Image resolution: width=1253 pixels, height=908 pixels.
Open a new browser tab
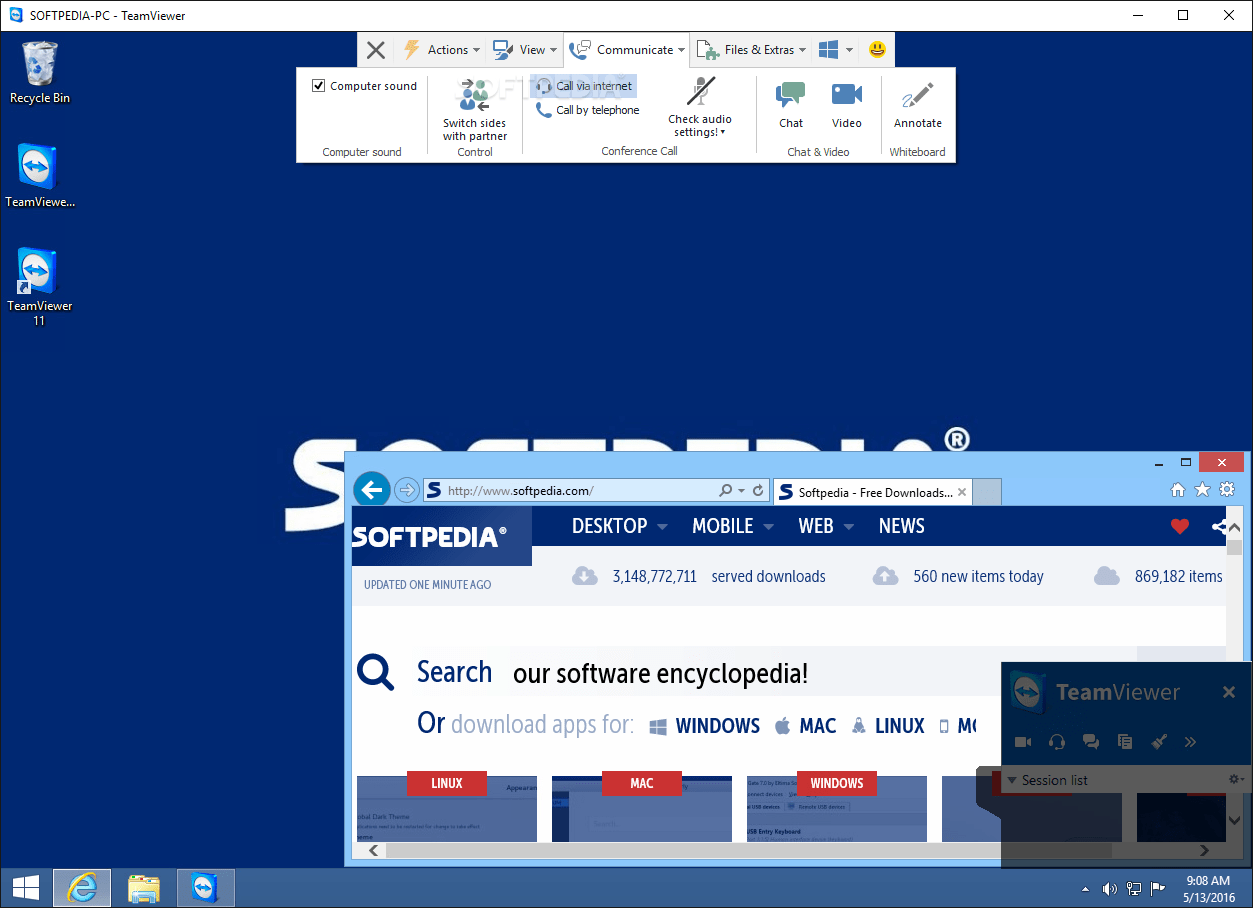(x=987, y=492)
